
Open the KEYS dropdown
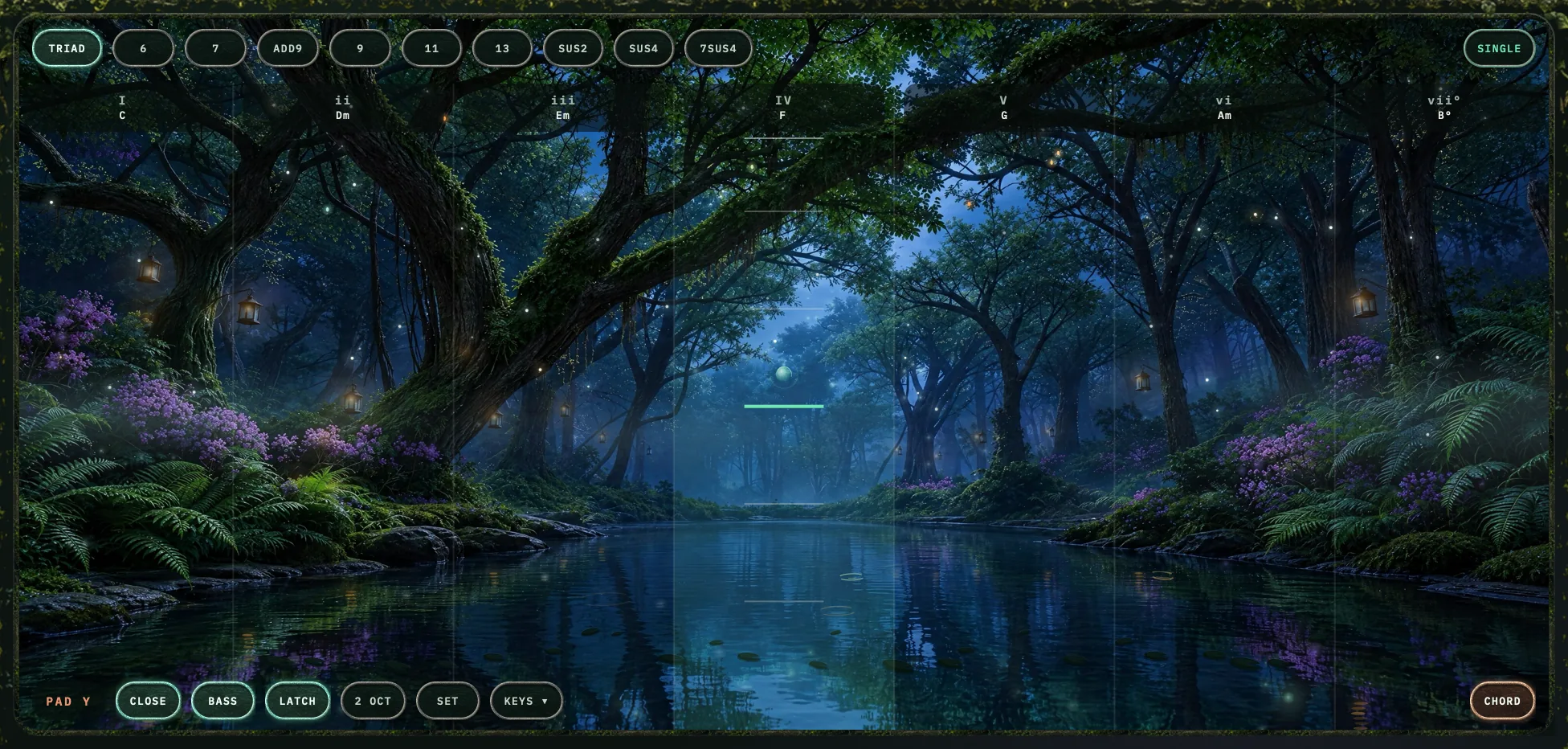pyautogui.click(x=526, y=701)
